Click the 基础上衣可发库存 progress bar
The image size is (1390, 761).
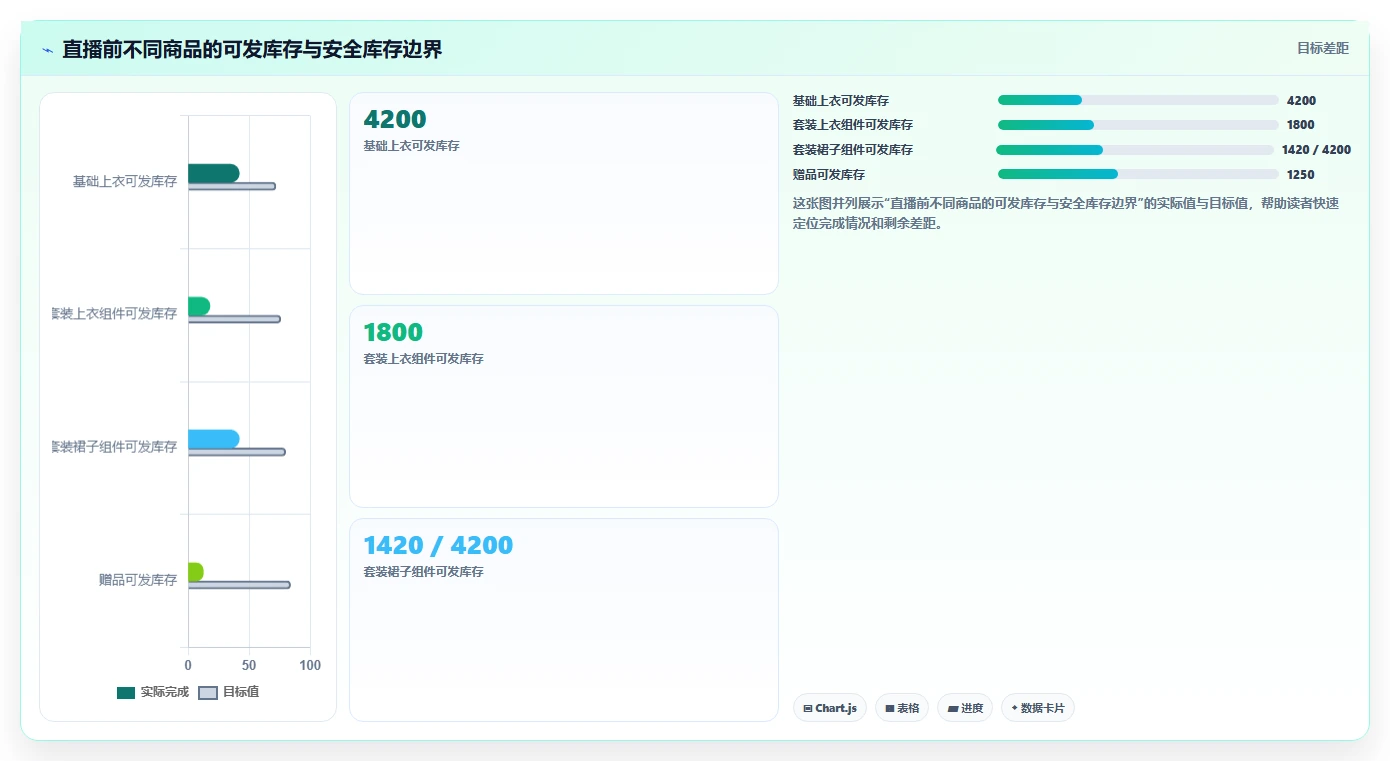(x=1138, y=100)
